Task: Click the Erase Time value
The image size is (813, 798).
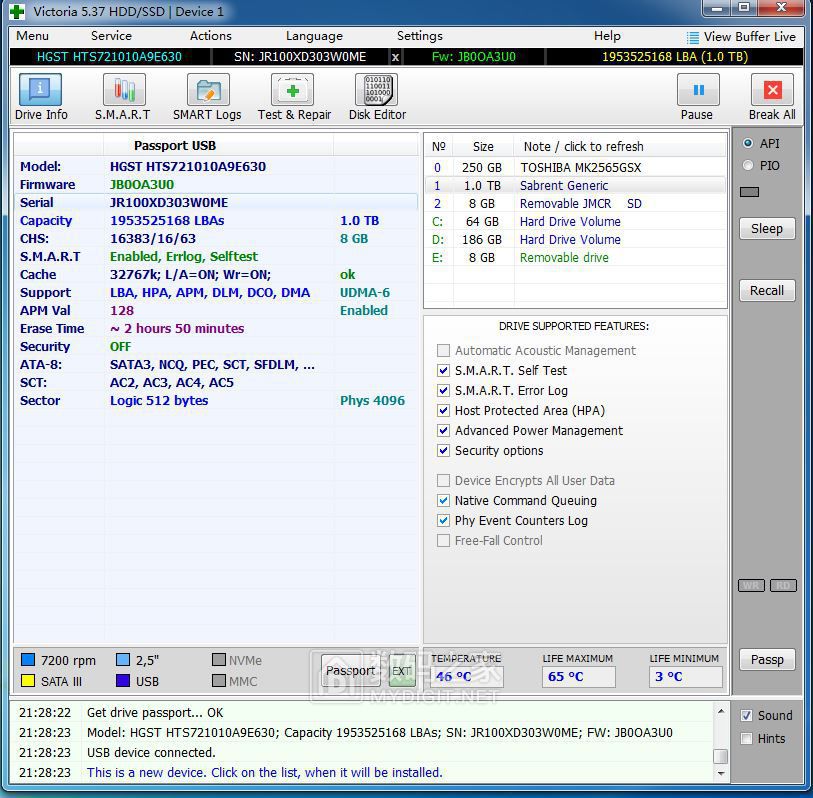Action: point(177,328)
